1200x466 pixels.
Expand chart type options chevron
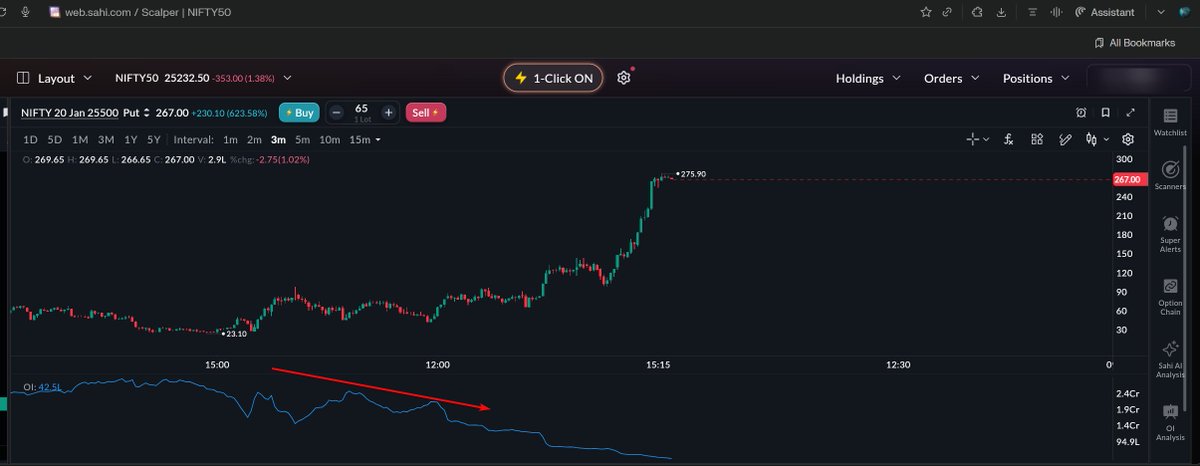click(x=1105, y=139)
